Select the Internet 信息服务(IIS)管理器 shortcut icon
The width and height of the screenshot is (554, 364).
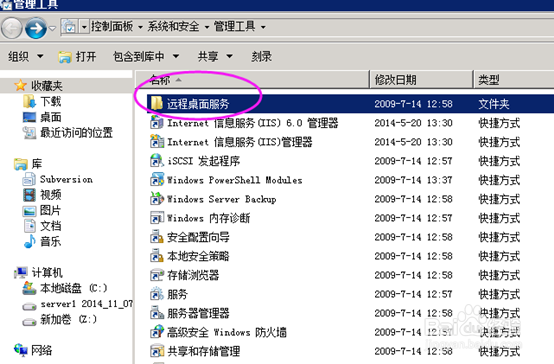[x=157, y=142]
